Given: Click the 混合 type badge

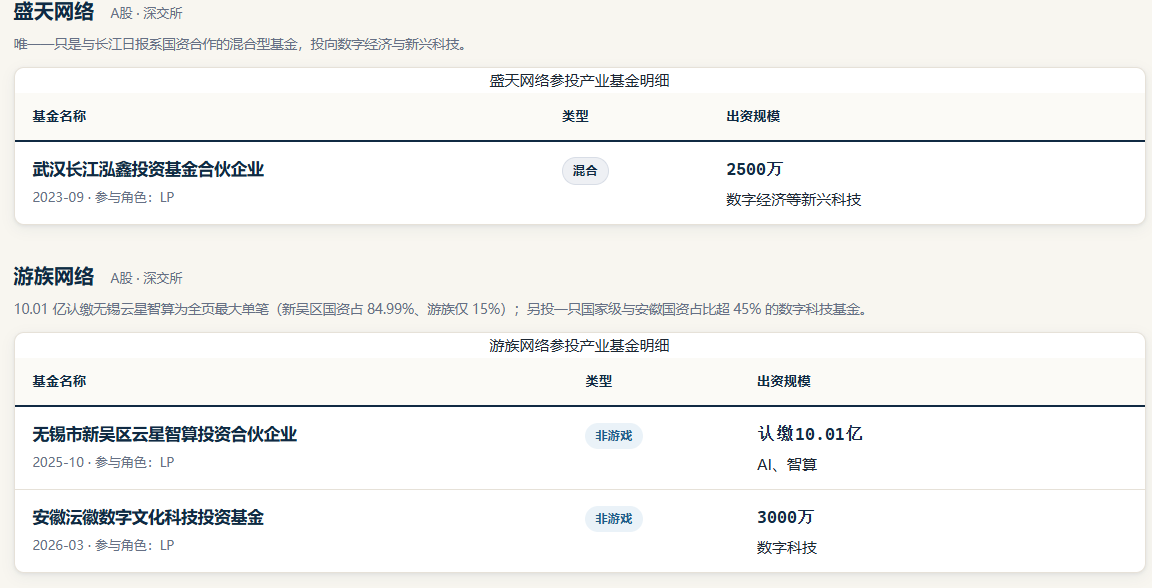Looking at the screenshot, I should coord(586,171).
